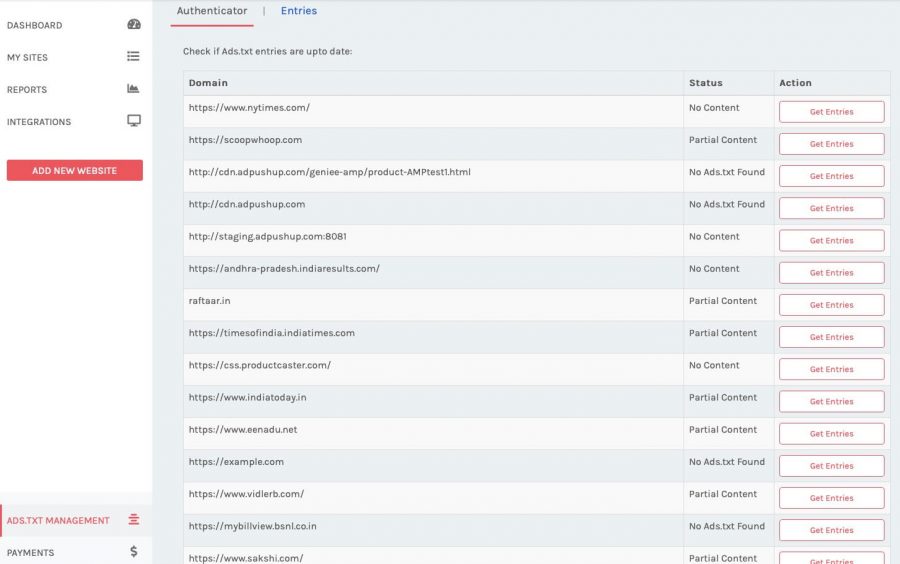Screen dimensions: 900x564
Task: Open REPORTS in sidebar
Action: point(27,90)
